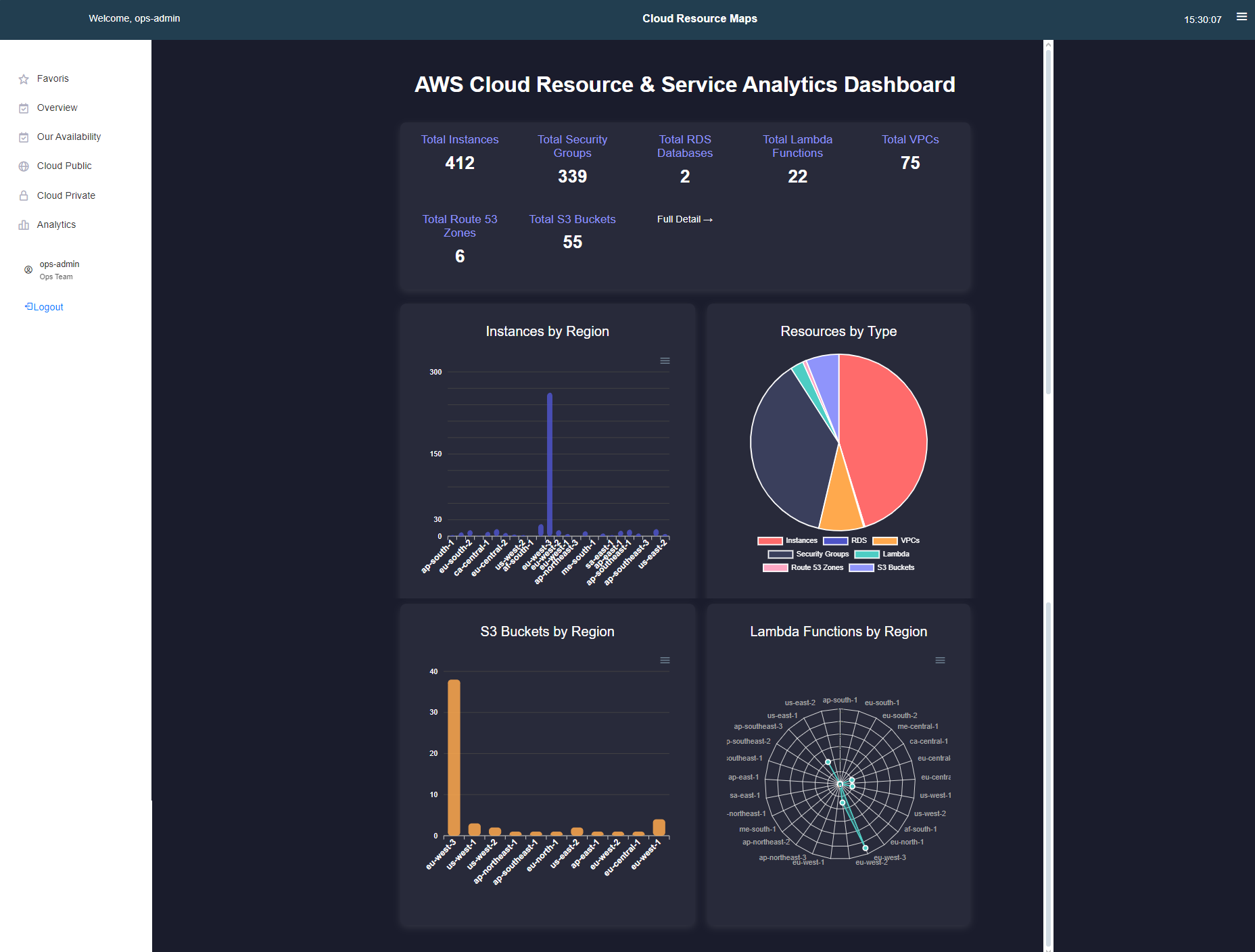Image resolution: width=1255 pixels, height=952 pixels.
Task: Click the 15:30:07 clock display
Action: coord(1203,20)
